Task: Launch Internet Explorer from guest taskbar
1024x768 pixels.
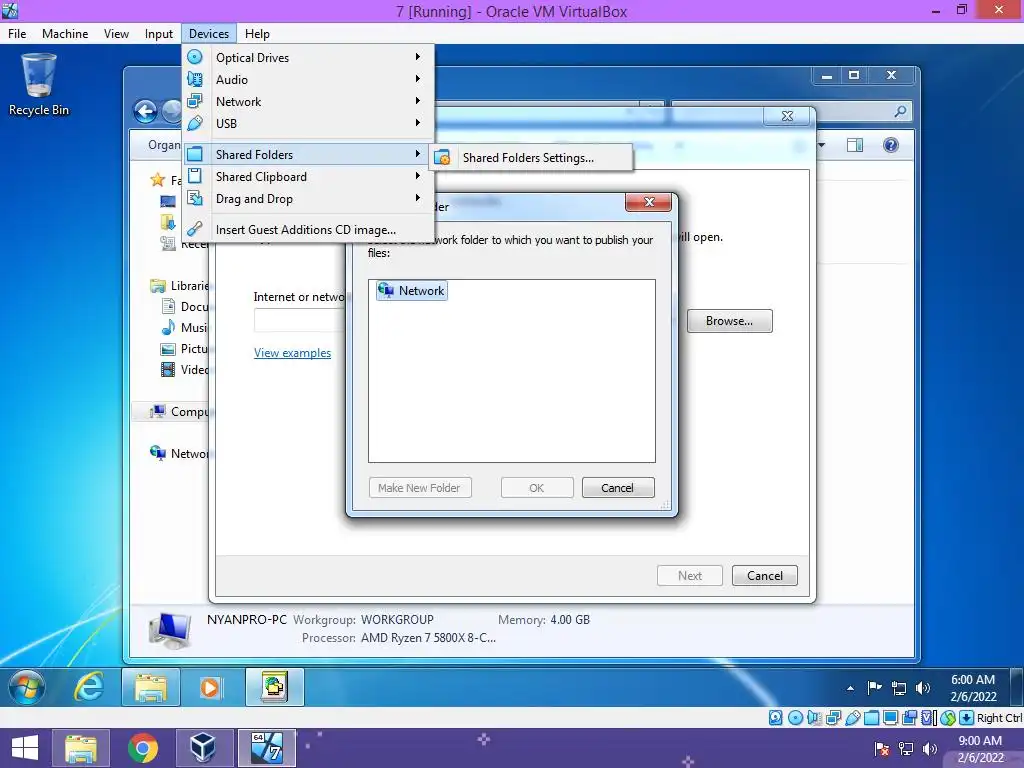Action: (88, 687)
